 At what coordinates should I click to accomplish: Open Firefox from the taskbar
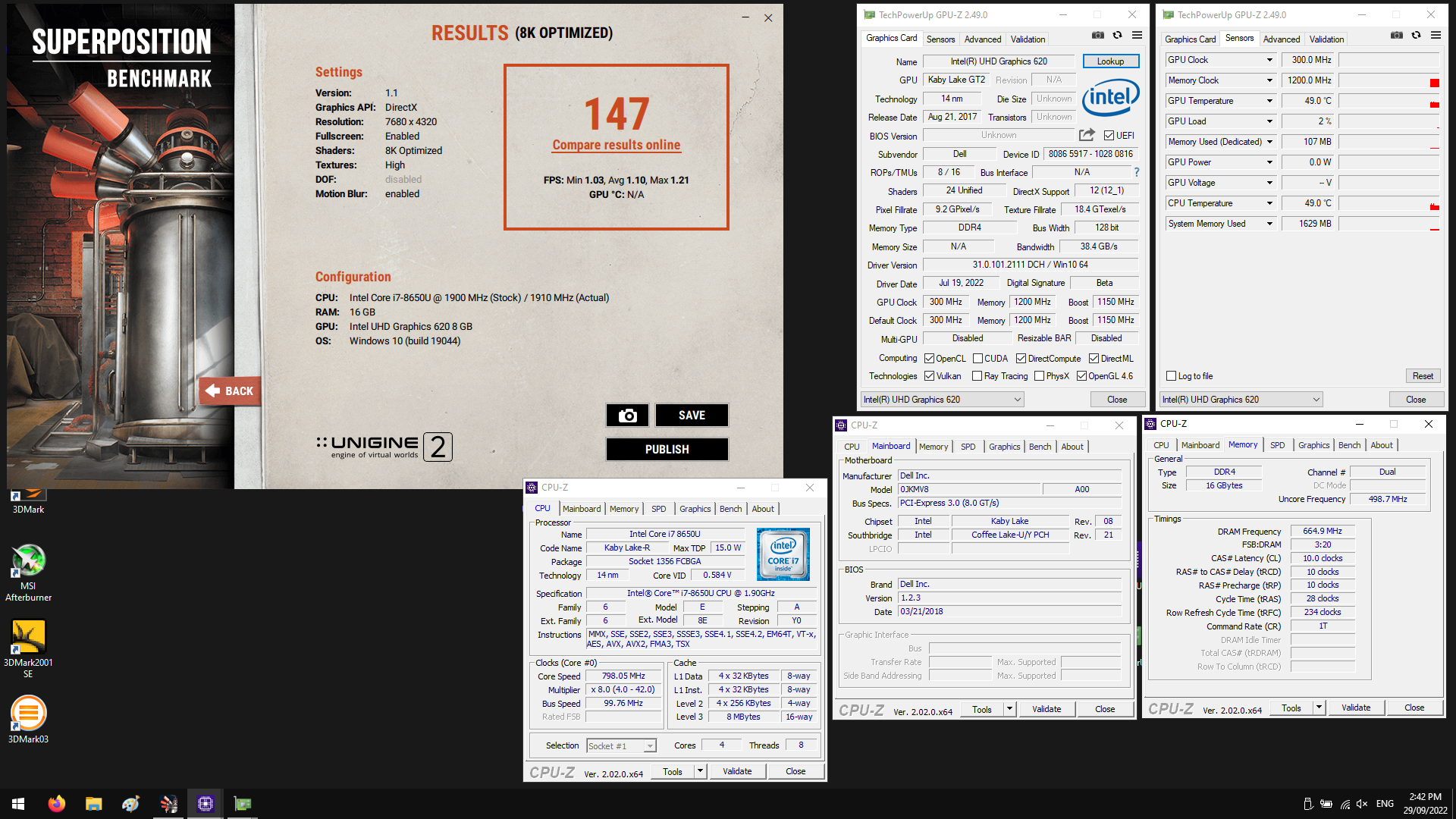click(57, 804)
